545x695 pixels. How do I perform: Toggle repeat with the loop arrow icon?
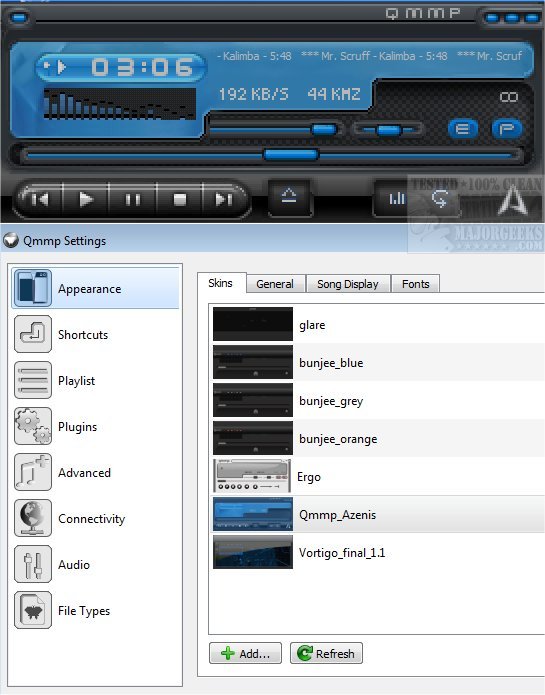[x=440, y=199]
